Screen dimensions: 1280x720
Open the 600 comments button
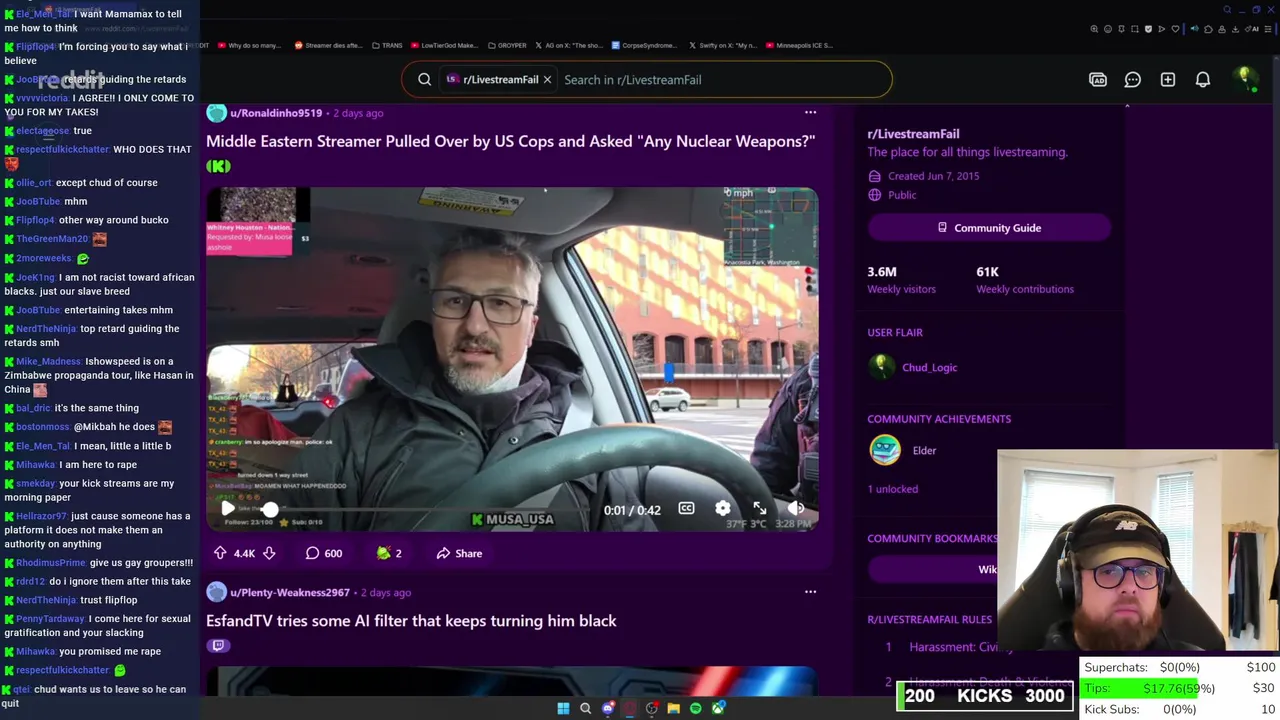pos(324,553)
